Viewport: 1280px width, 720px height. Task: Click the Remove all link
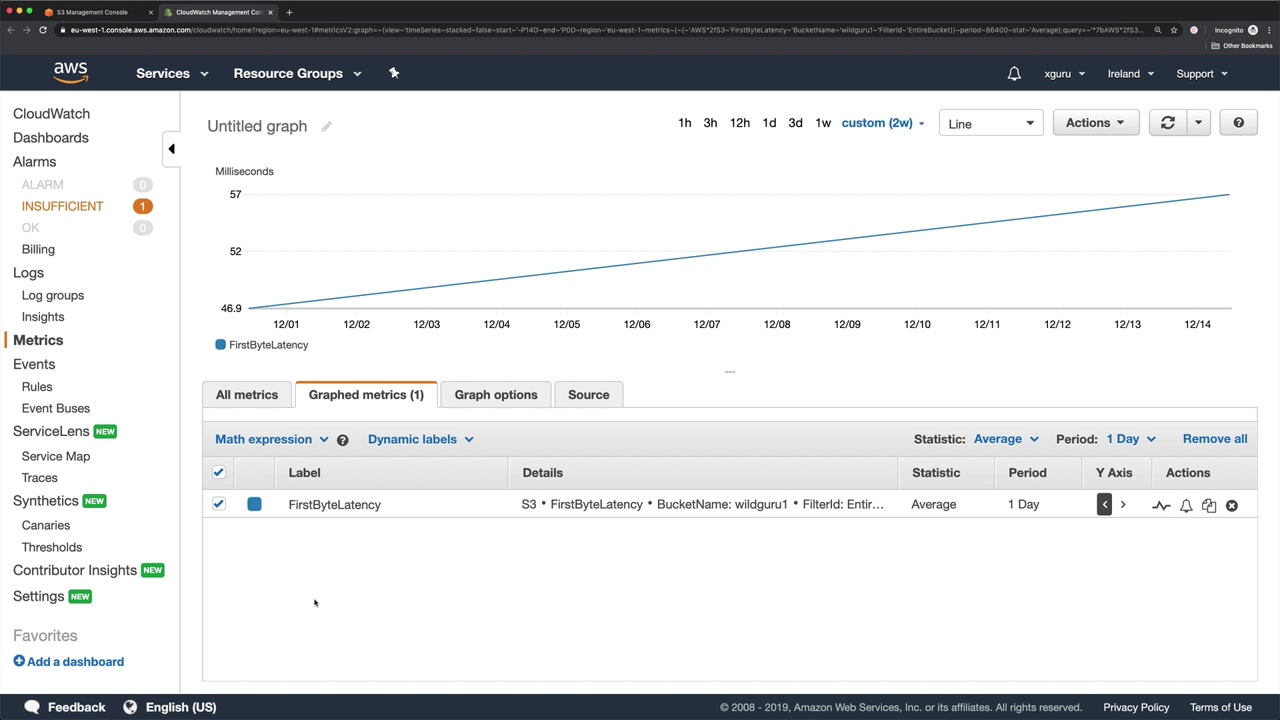pos(1215,439)
